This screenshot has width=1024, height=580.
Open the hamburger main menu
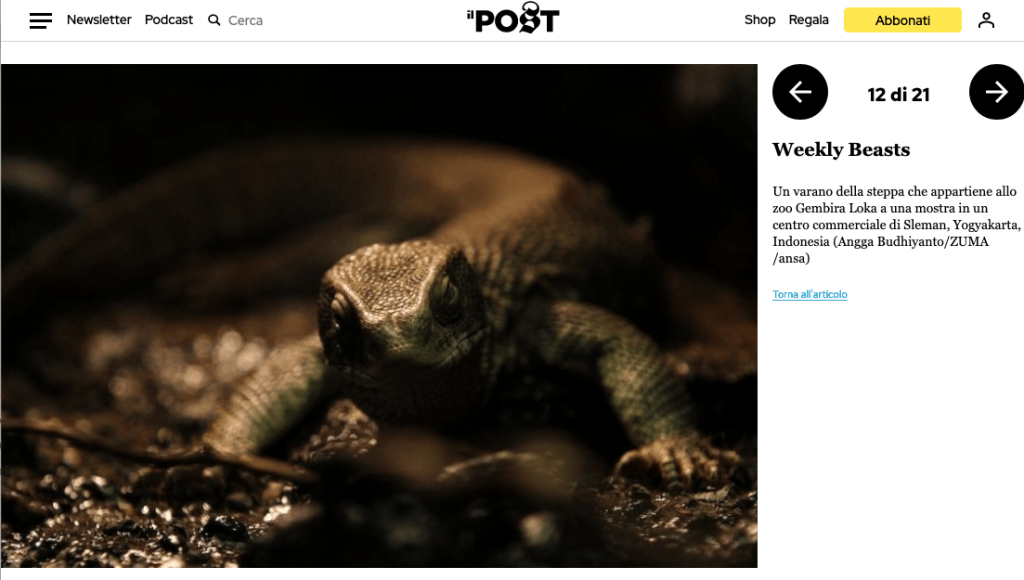40,20
